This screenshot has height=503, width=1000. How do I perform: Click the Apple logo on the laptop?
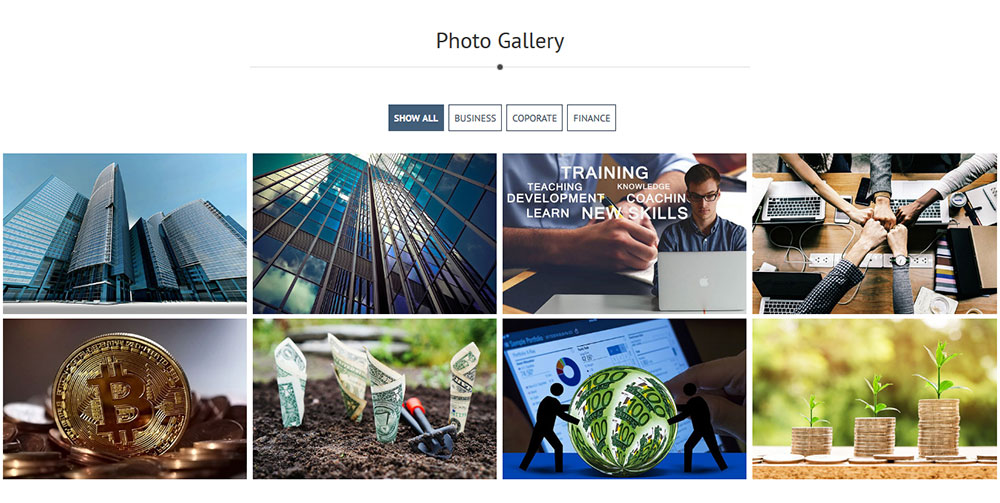(703, 281)
